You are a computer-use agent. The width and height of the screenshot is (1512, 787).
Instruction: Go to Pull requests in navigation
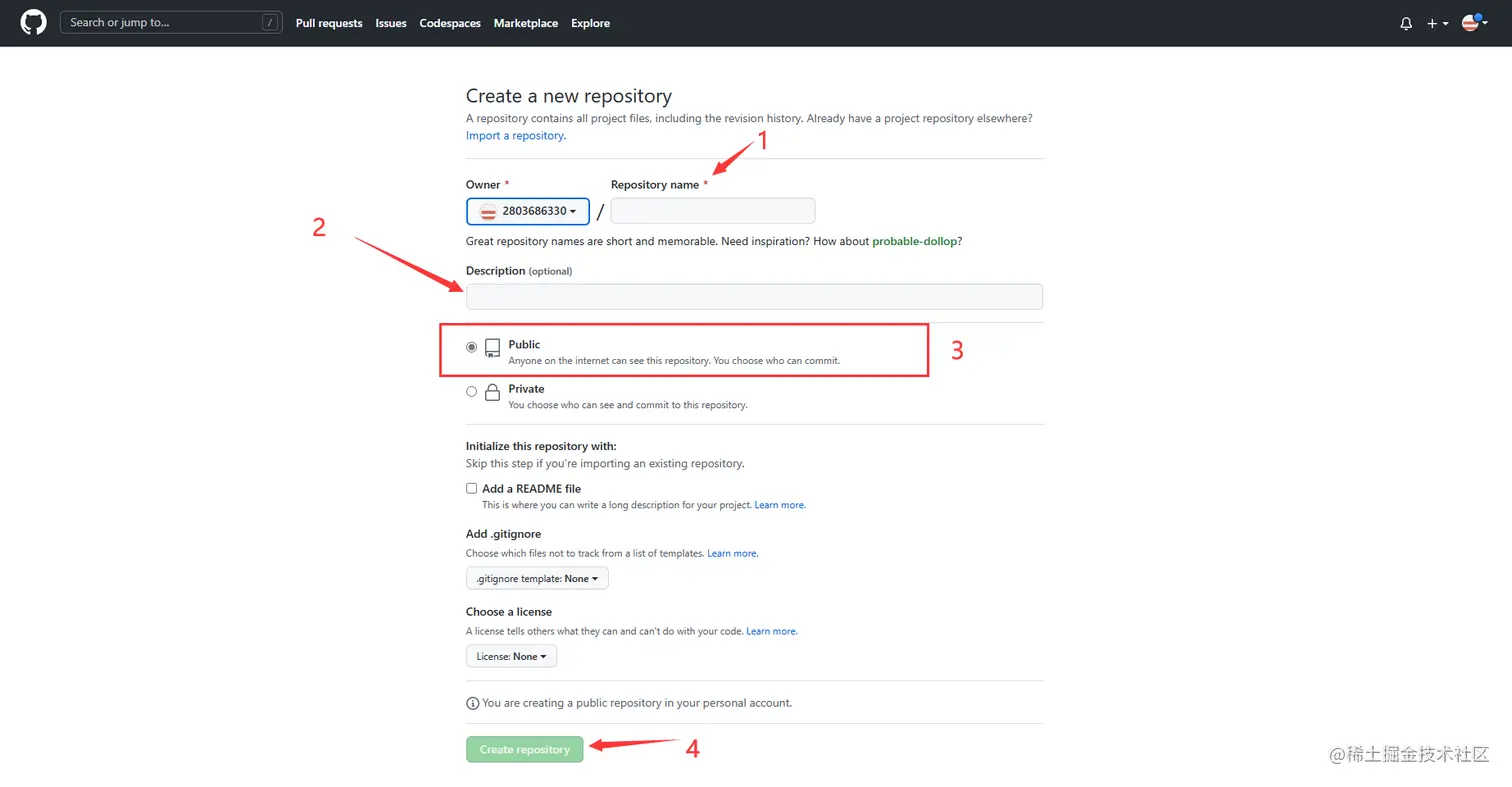click(x=329, y=23)
